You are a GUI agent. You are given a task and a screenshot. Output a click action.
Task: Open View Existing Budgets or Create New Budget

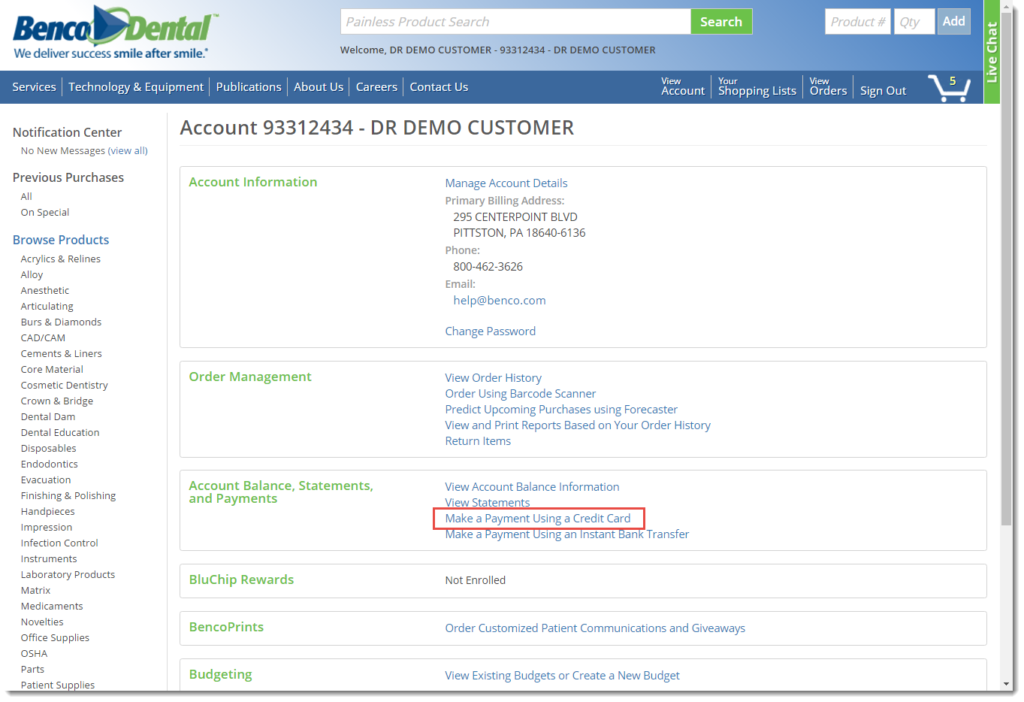pos(562,675)
